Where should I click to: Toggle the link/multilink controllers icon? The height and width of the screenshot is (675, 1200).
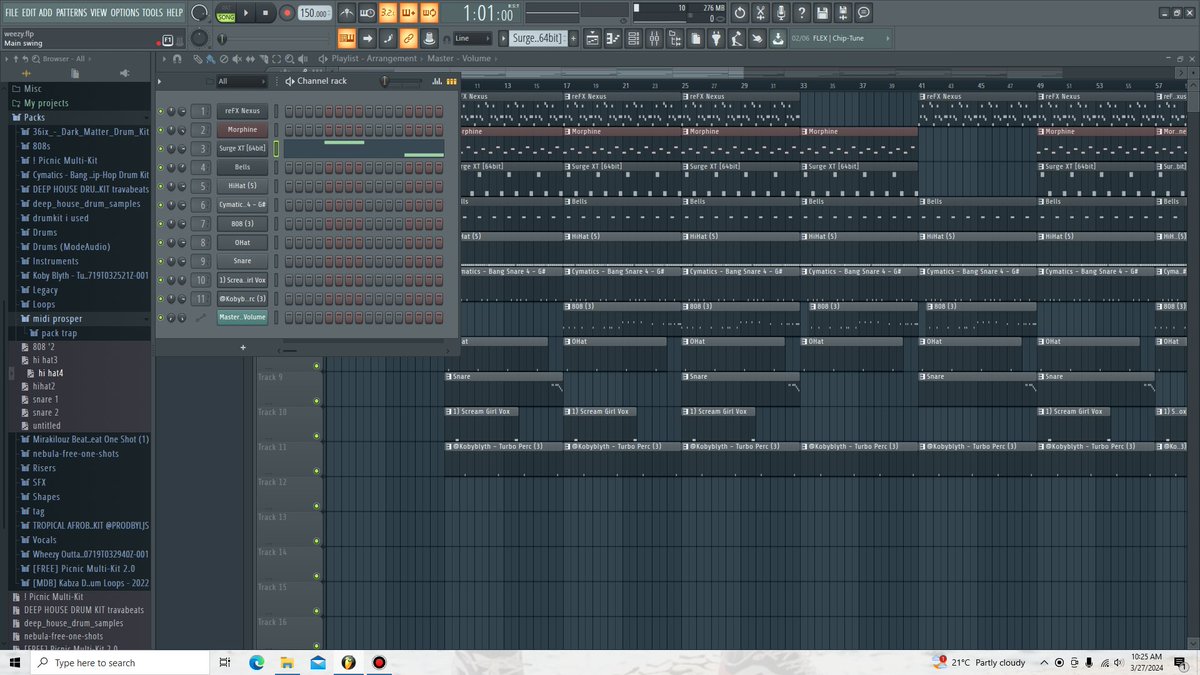[x=408, y=39]
